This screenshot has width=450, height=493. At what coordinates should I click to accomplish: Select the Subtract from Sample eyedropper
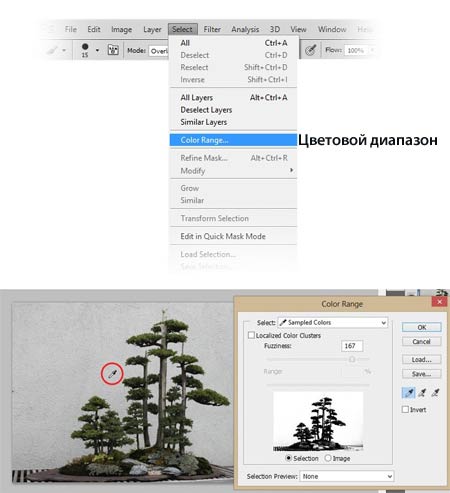435,393
